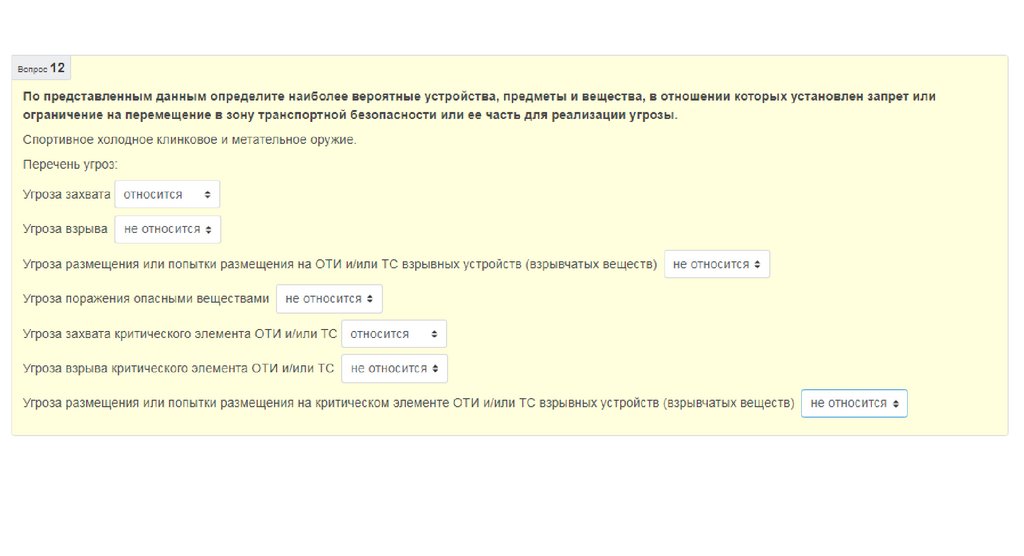The height and width of the screenshot is (556, 1024).
Task: Open 'Угроза взрыва критического элемента' dropdown
Action: click(394, 368)
